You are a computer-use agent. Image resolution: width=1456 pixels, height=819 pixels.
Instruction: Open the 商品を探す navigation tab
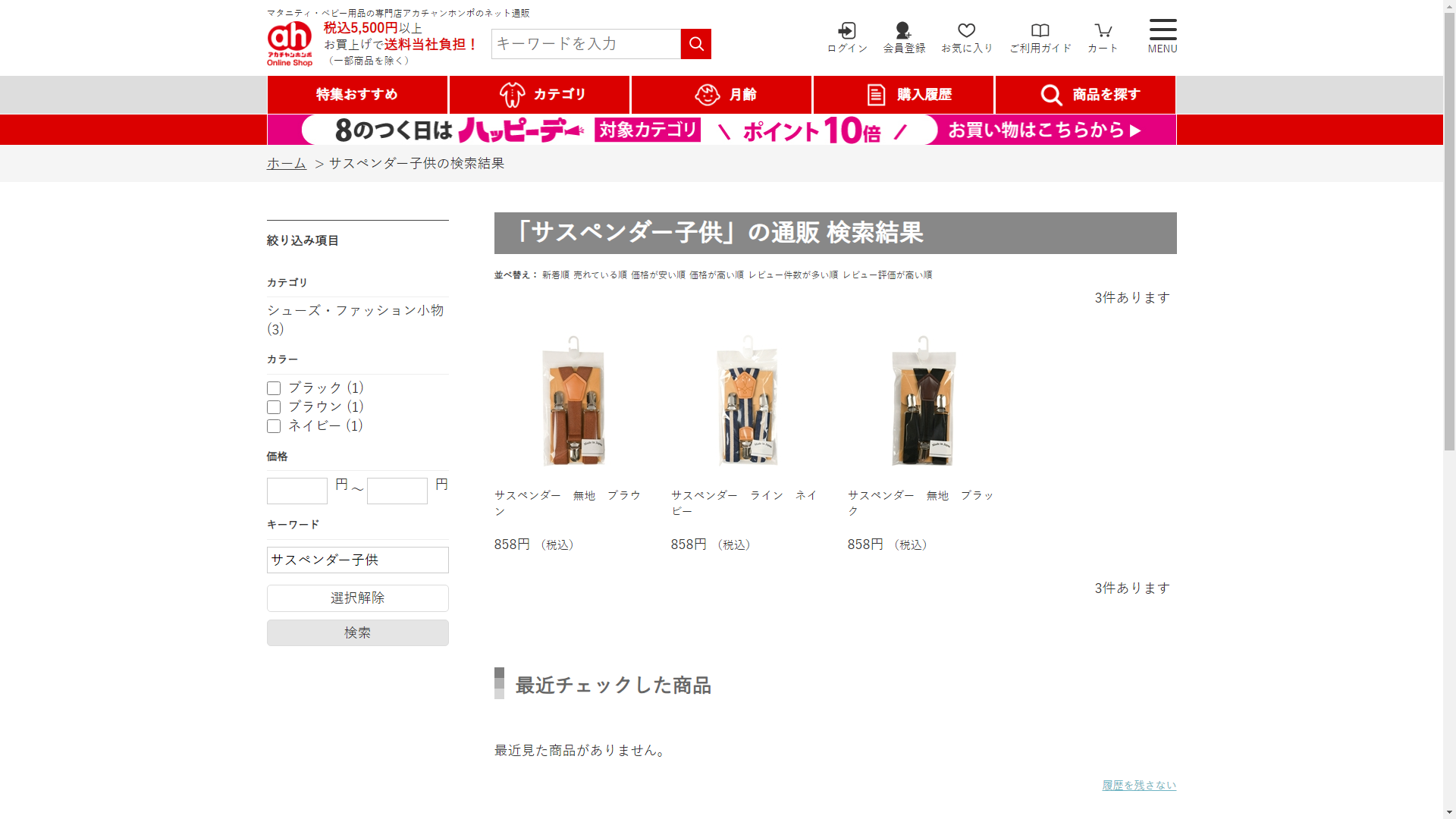pos(1085,95)
